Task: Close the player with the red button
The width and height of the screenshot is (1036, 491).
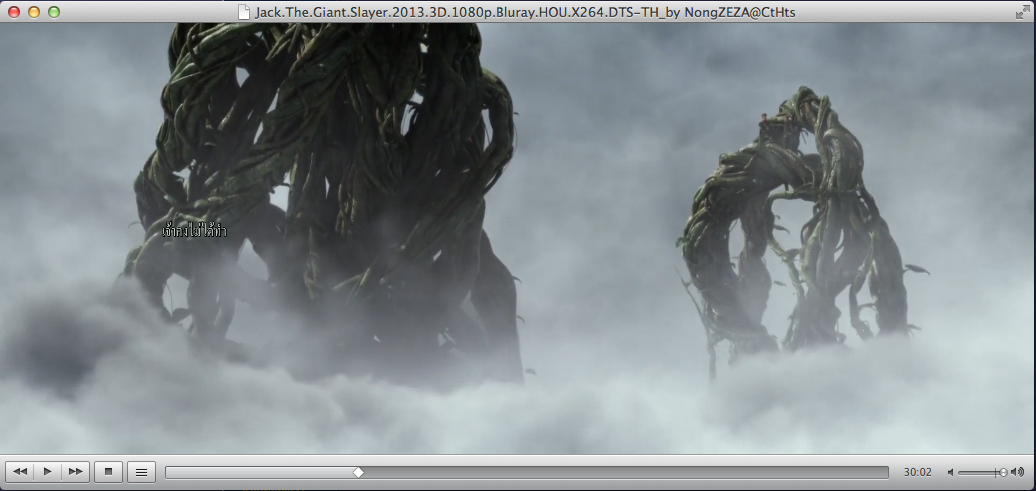Action: [13, 12]
